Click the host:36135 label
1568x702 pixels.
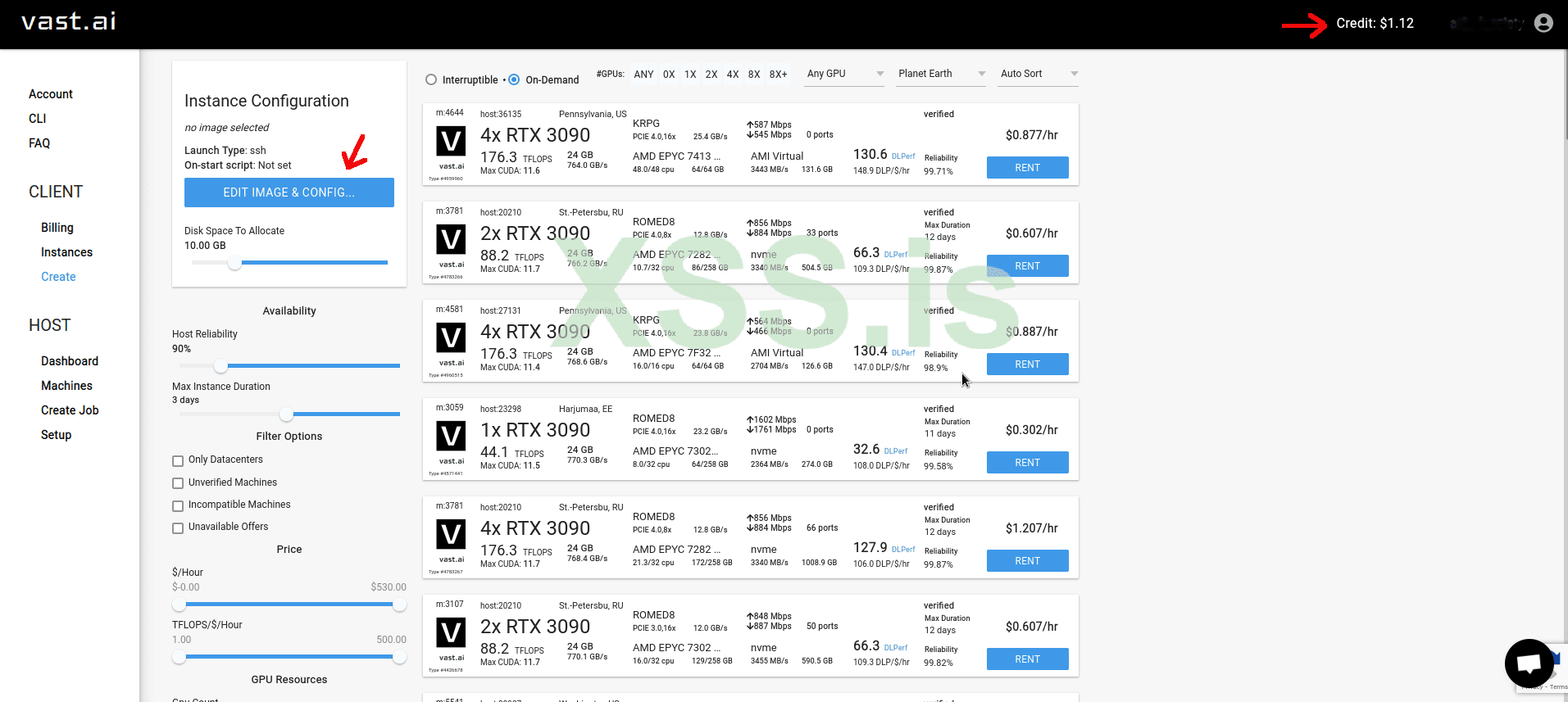point(501,114)
